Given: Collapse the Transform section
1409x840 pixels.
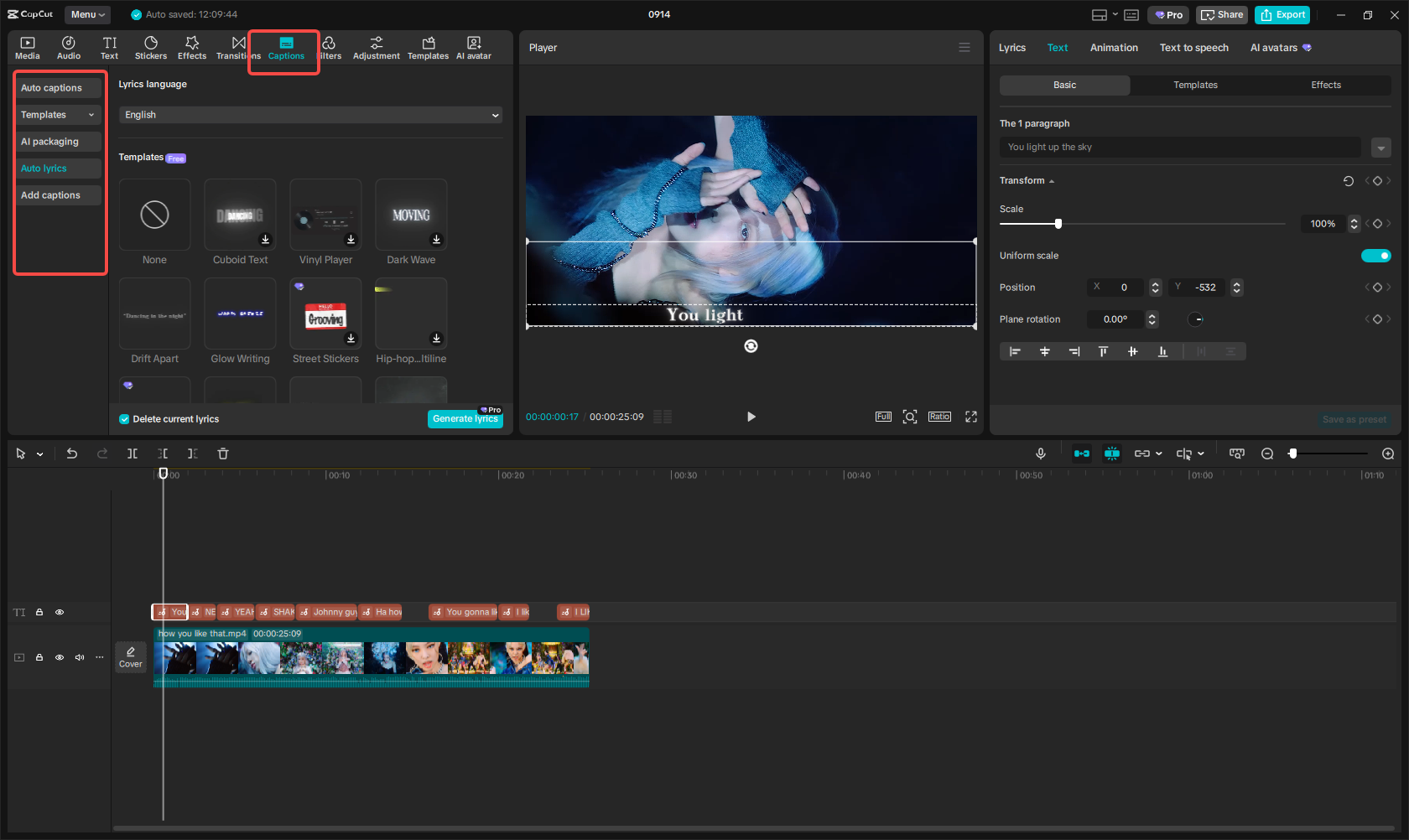Looking at the screenshot, I should tap(1051, 180).
